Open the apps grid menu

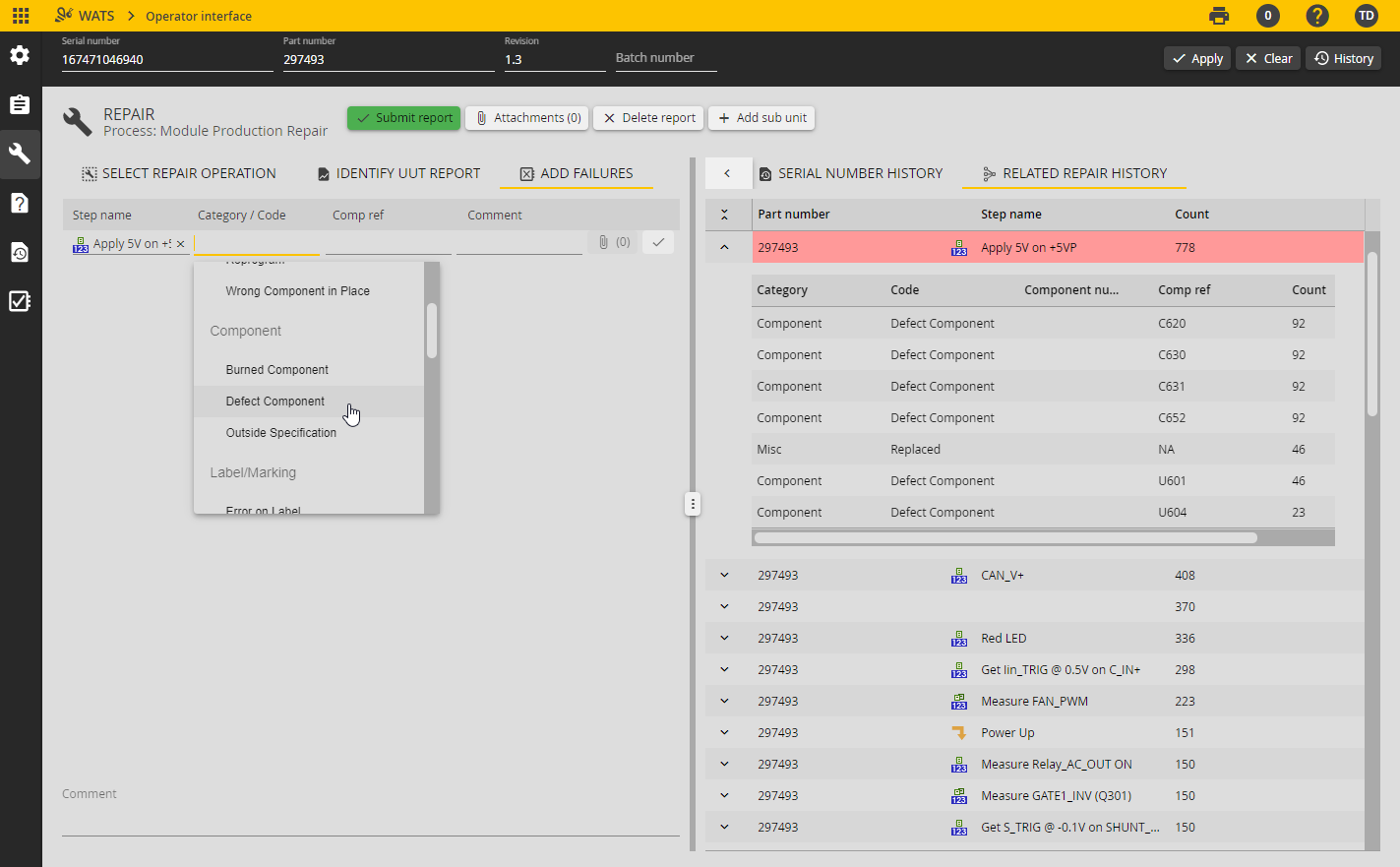click(21, 16)
